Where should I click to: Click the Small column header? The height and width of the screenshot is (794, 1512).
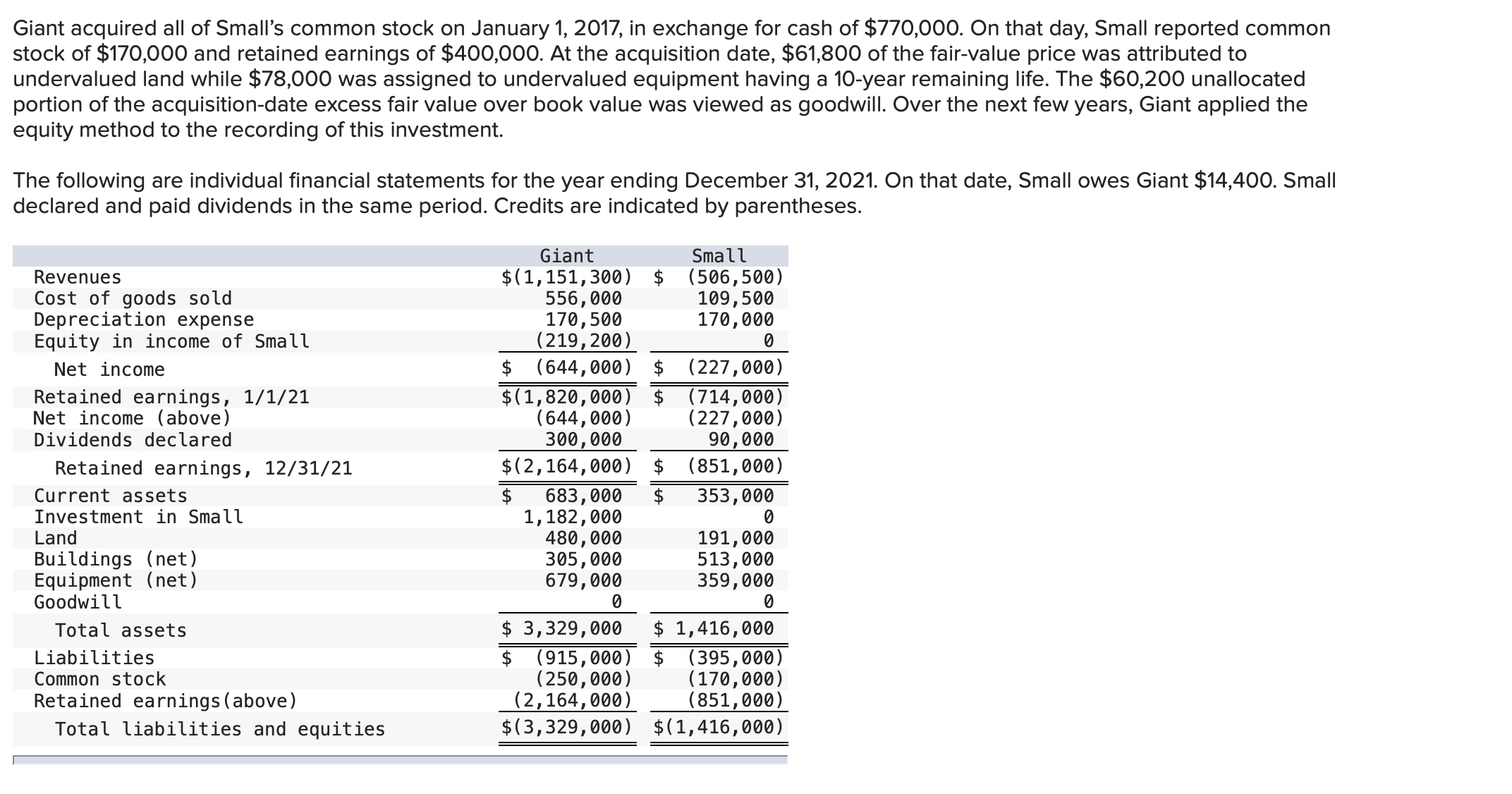pyautogui.click(x=719, y=256)
